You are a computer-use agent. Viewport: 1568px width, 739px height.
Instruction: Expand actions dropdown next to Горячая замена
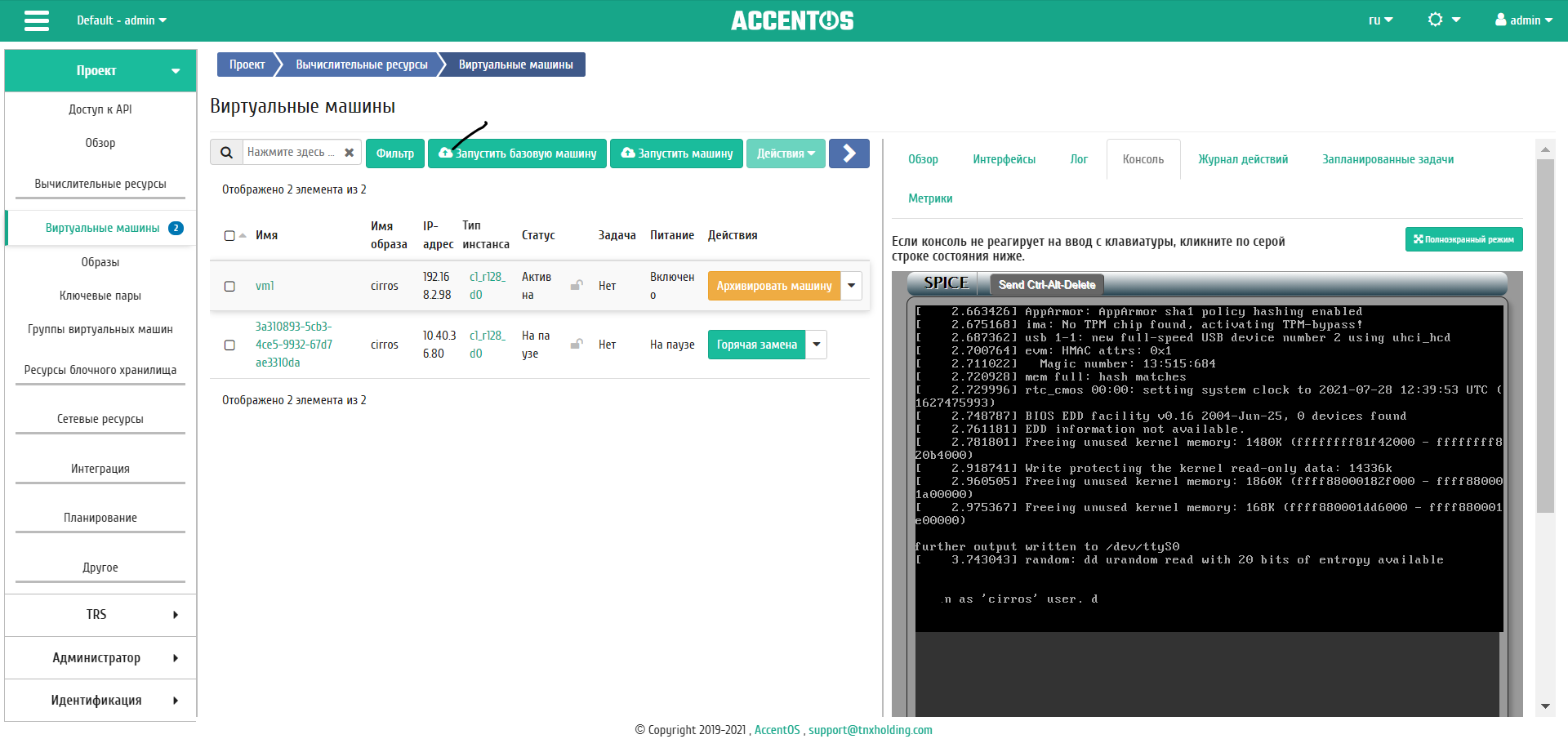pyautogui.click(x=817, y=345)
